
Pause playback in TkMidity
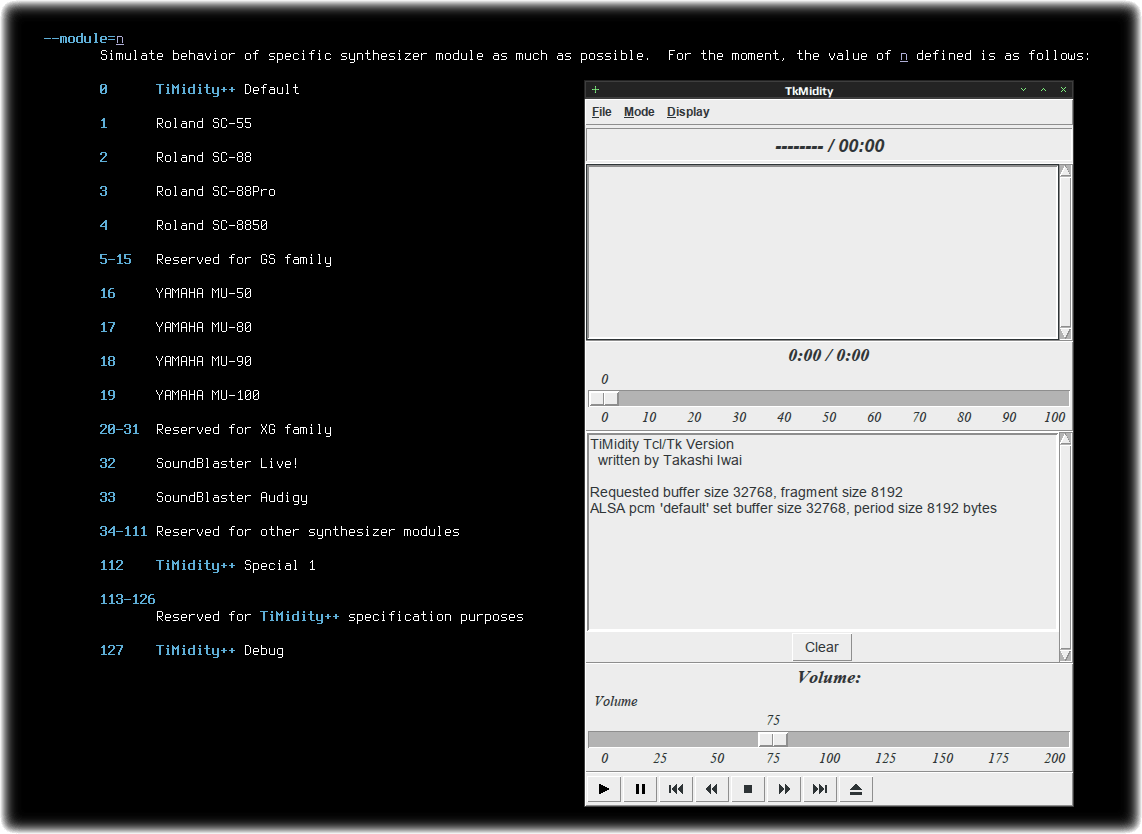640,789
